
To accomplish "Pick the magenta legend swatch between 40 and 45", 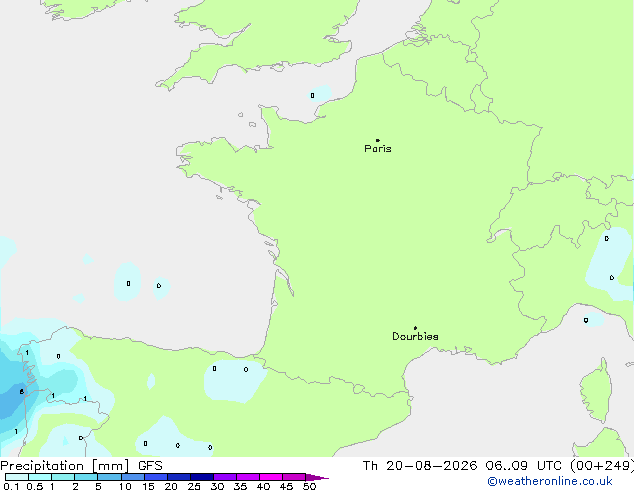I will (x=271, y=477).
